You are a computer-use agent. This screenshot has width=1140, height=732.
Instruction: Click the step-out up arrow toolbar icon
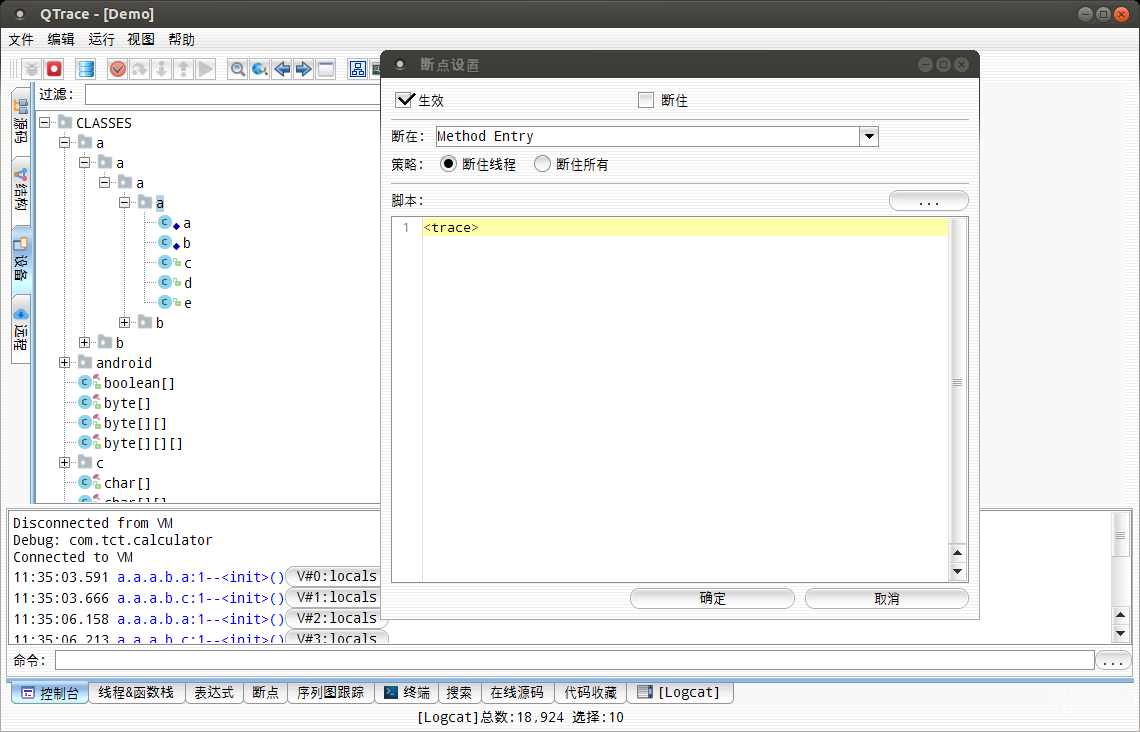pyautogui.click(x=183, y=68)
